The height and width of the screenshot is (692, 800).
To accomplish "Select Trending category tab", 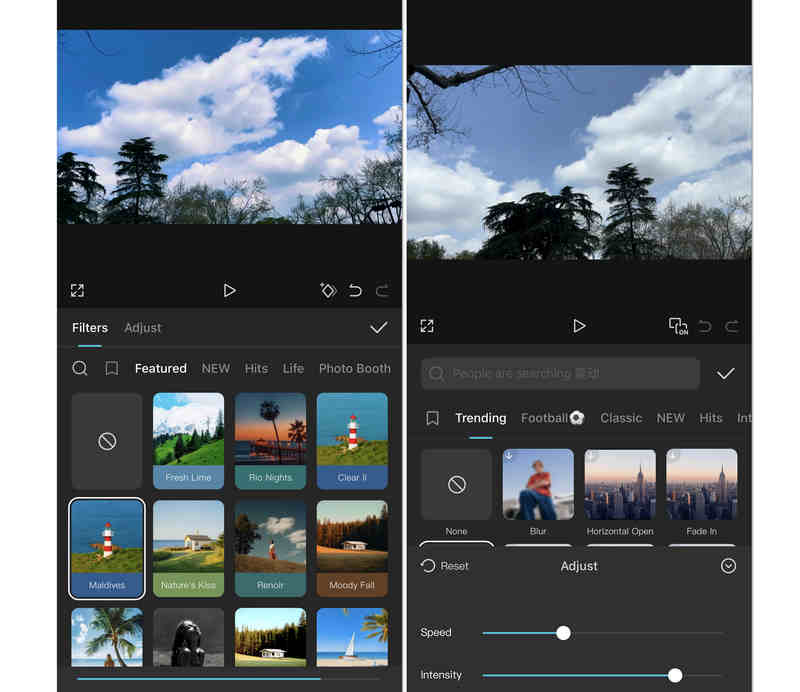I will [x=481, y=418].
